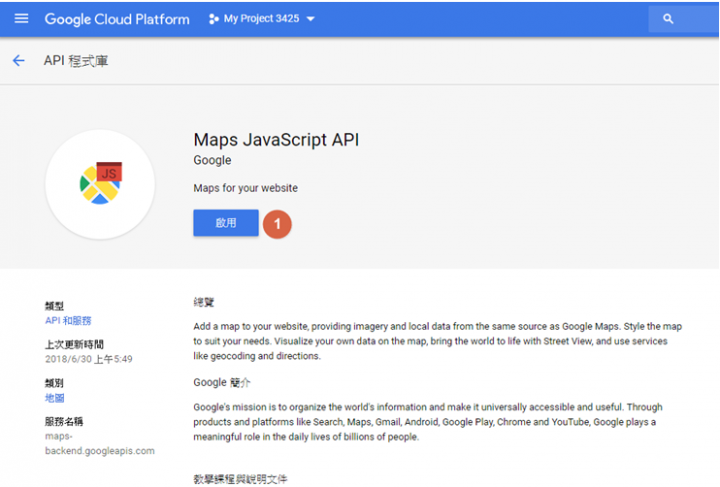The height and width of the screenshot is (487, 720).
Task: Open the API 和服務 type link
Action: [x=68, y=320]
